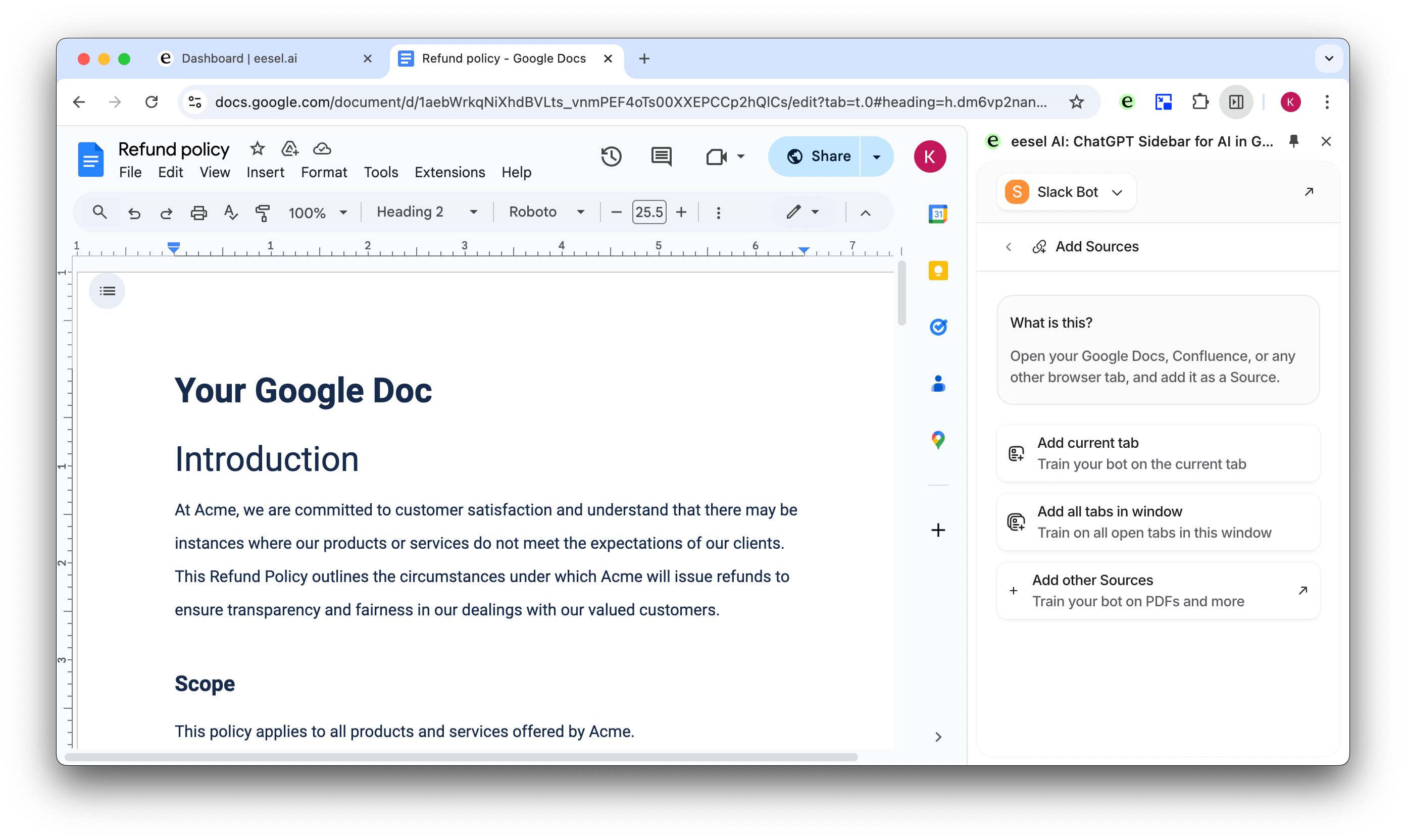Select the Format menu
1406x840 pixels.
pos(322,172)
